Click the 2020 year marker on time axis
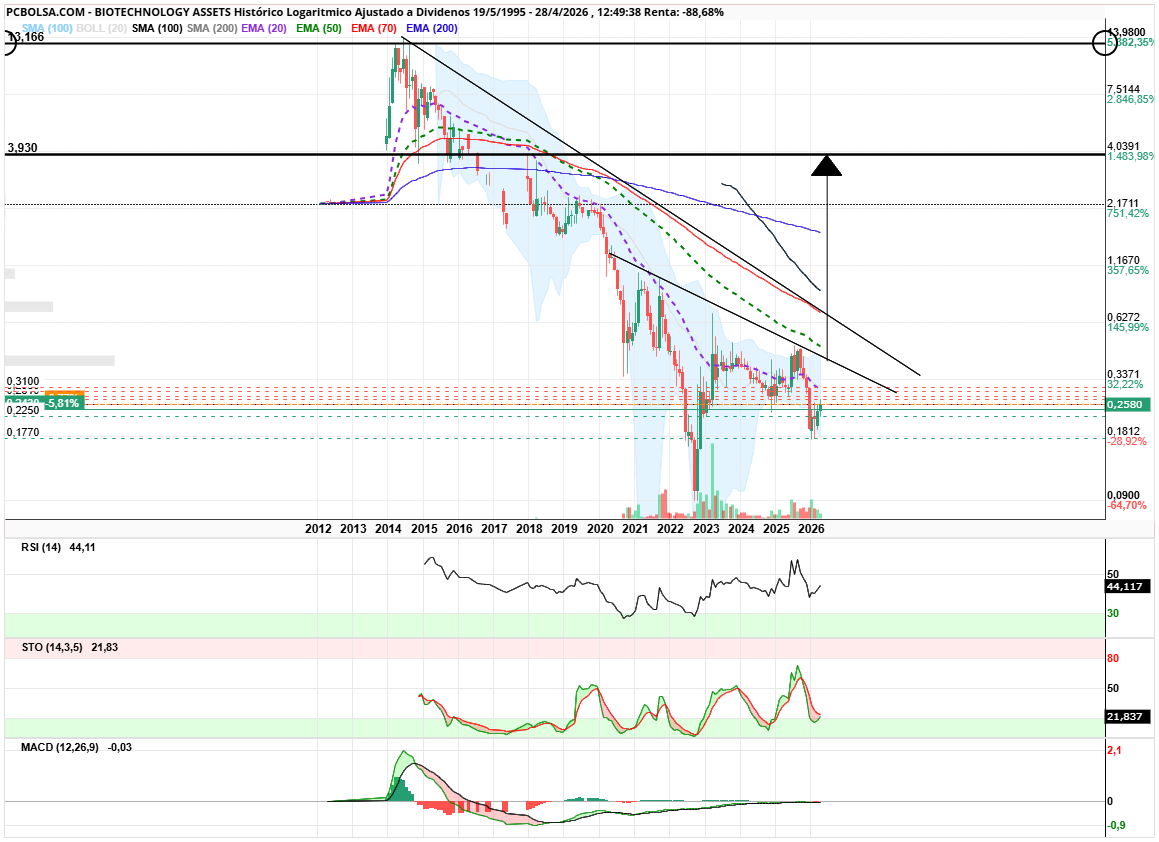Screen dimensions: 1159x842 click(x=600, y=528)
